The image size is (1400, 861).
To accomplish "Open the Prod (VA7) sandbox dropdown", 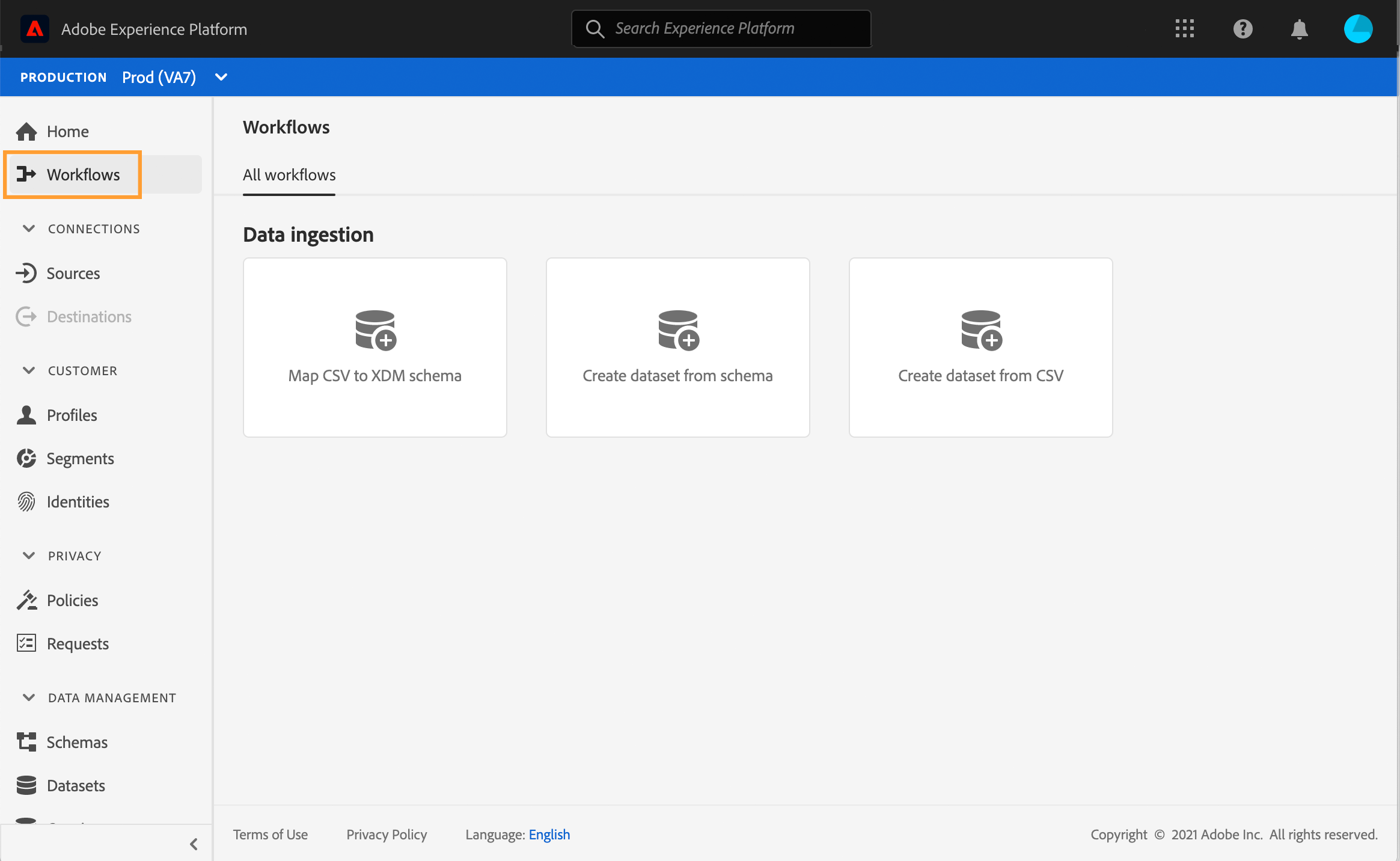I will click(221, 77).
